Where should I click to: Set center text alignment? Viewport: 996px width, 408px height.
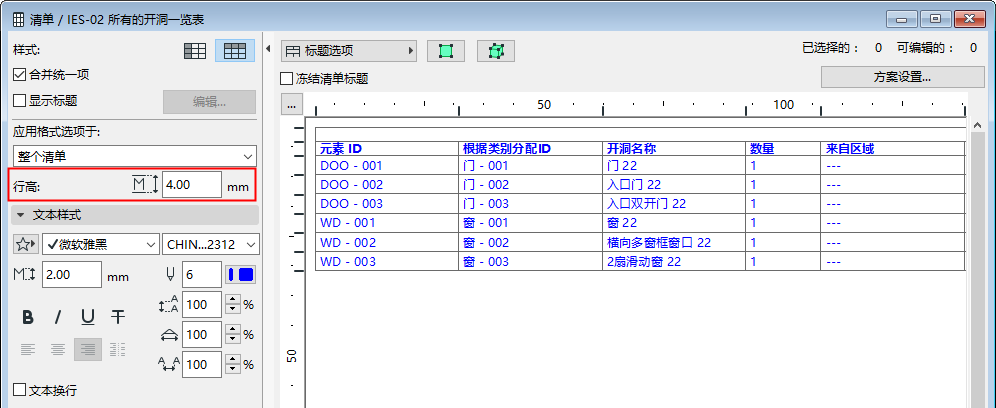58,349
